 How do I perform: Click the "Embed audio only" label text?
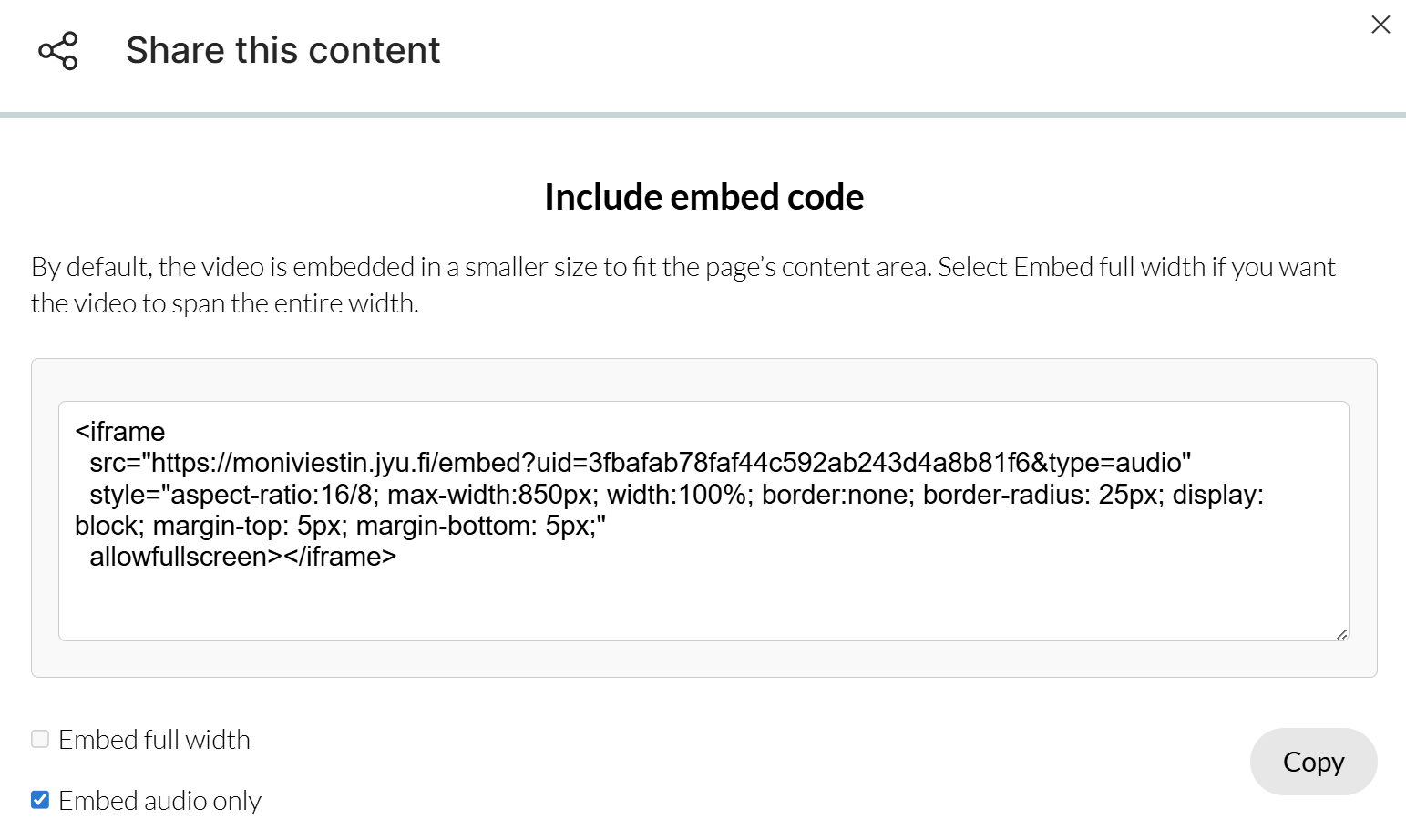point(159,801)
